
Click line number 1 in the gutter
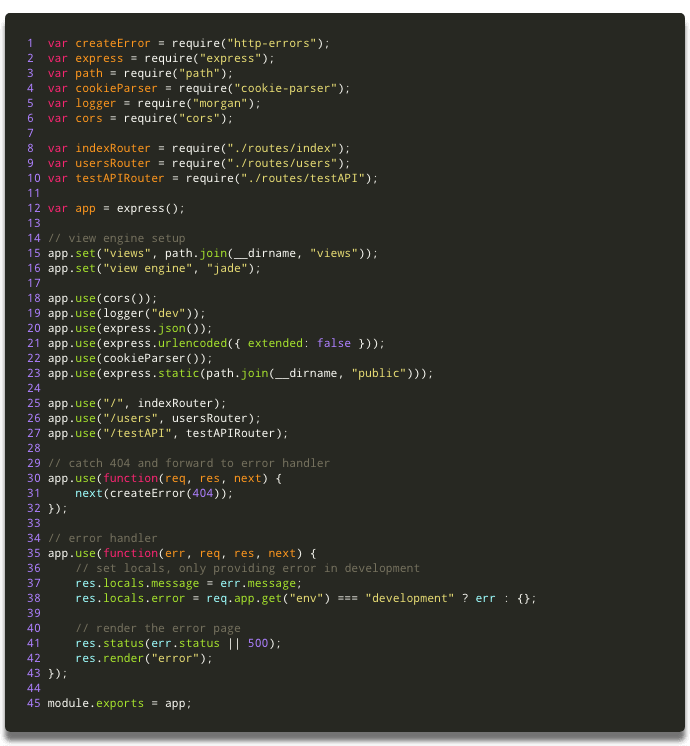point(30,43)
